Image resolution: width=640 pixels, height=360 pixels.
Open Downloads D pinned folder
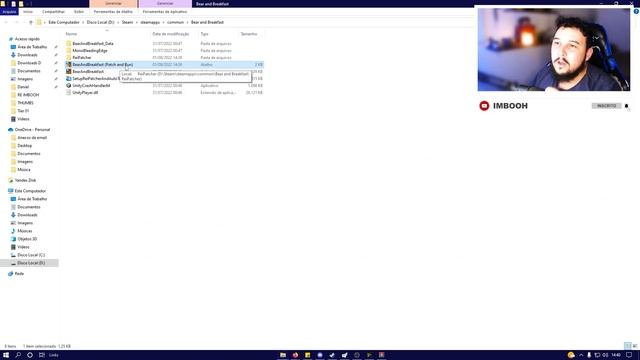tap(29, 63)
